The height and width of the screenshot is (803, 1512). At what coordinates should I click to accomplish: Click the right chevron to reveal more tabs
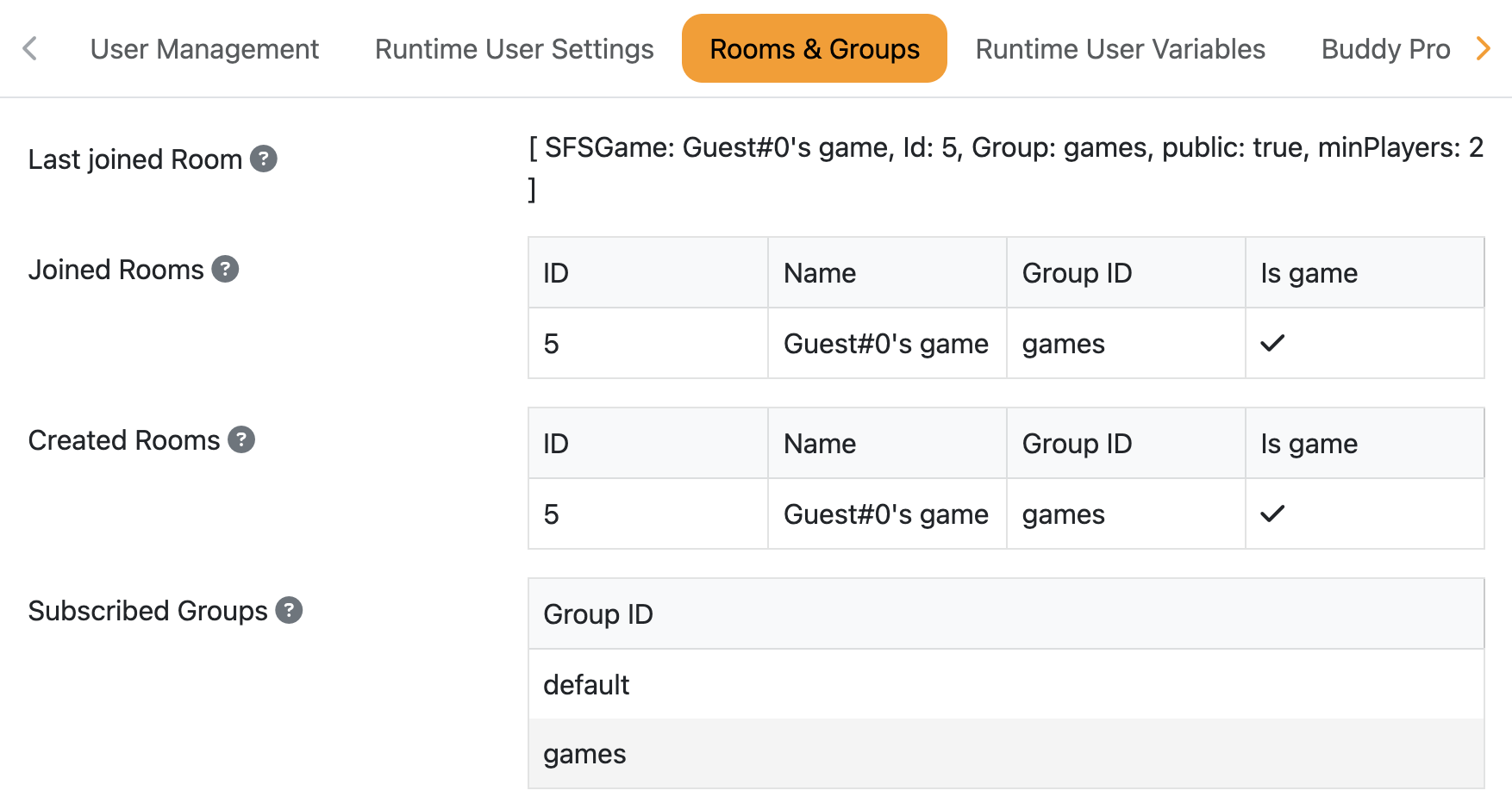(x=1484, y=48)
